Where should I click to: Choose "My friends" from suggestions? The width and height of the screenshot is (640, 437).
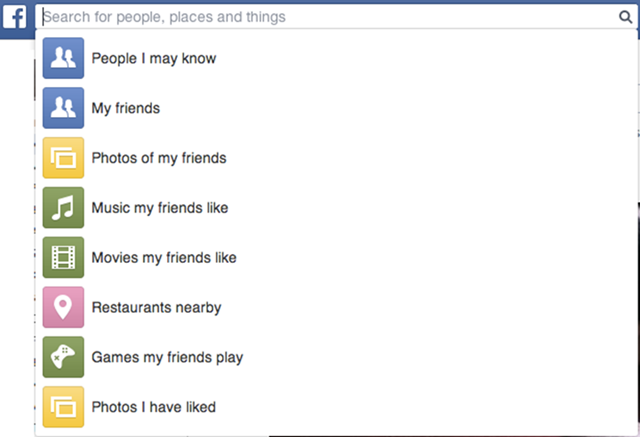tap(126, 108)
